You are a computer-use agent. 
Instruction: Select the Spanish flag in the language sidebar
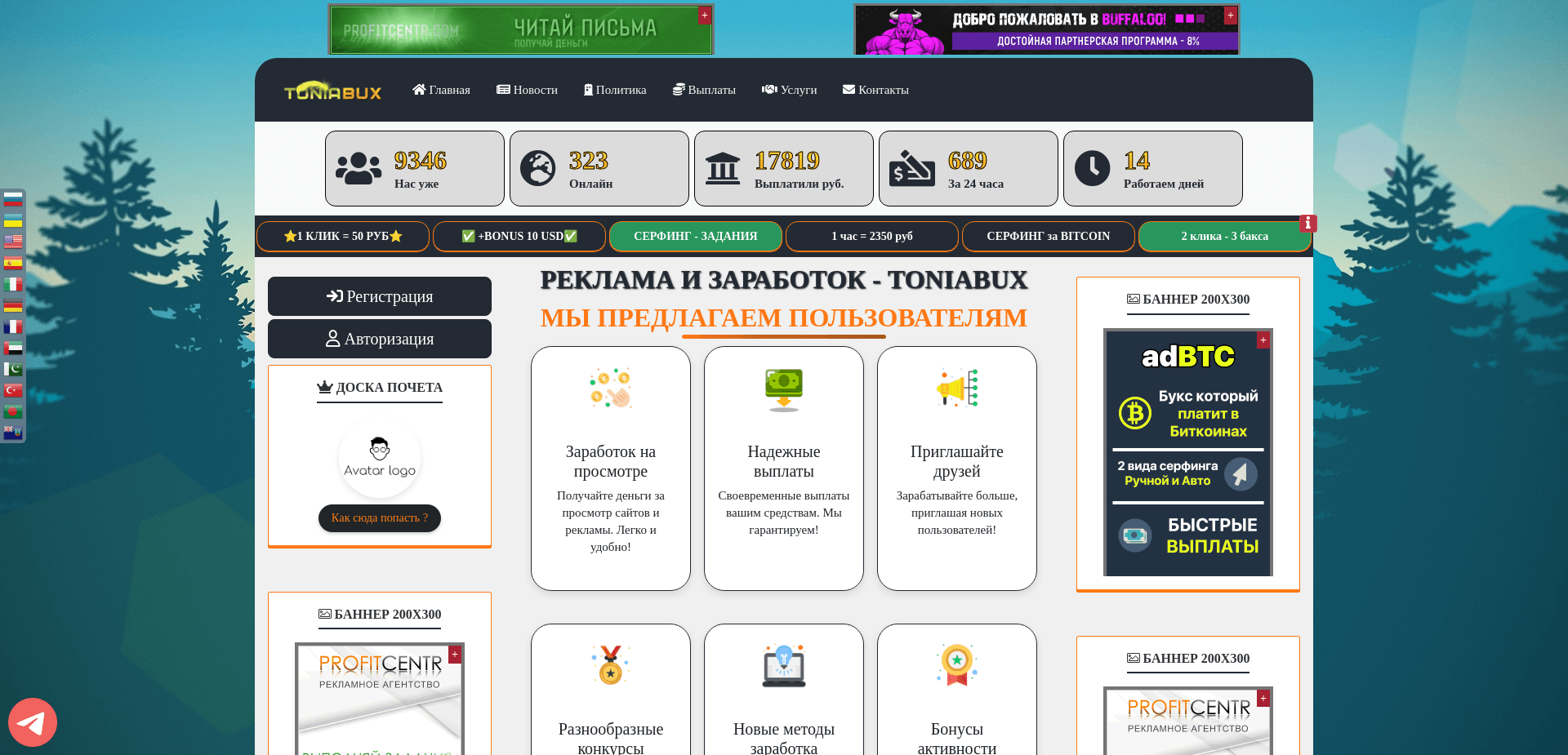click(13, 263)
